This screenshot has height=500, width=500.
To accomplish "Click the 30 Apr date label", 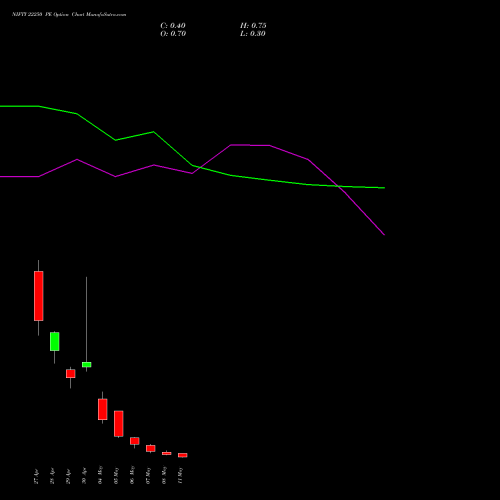I will 84,476.
